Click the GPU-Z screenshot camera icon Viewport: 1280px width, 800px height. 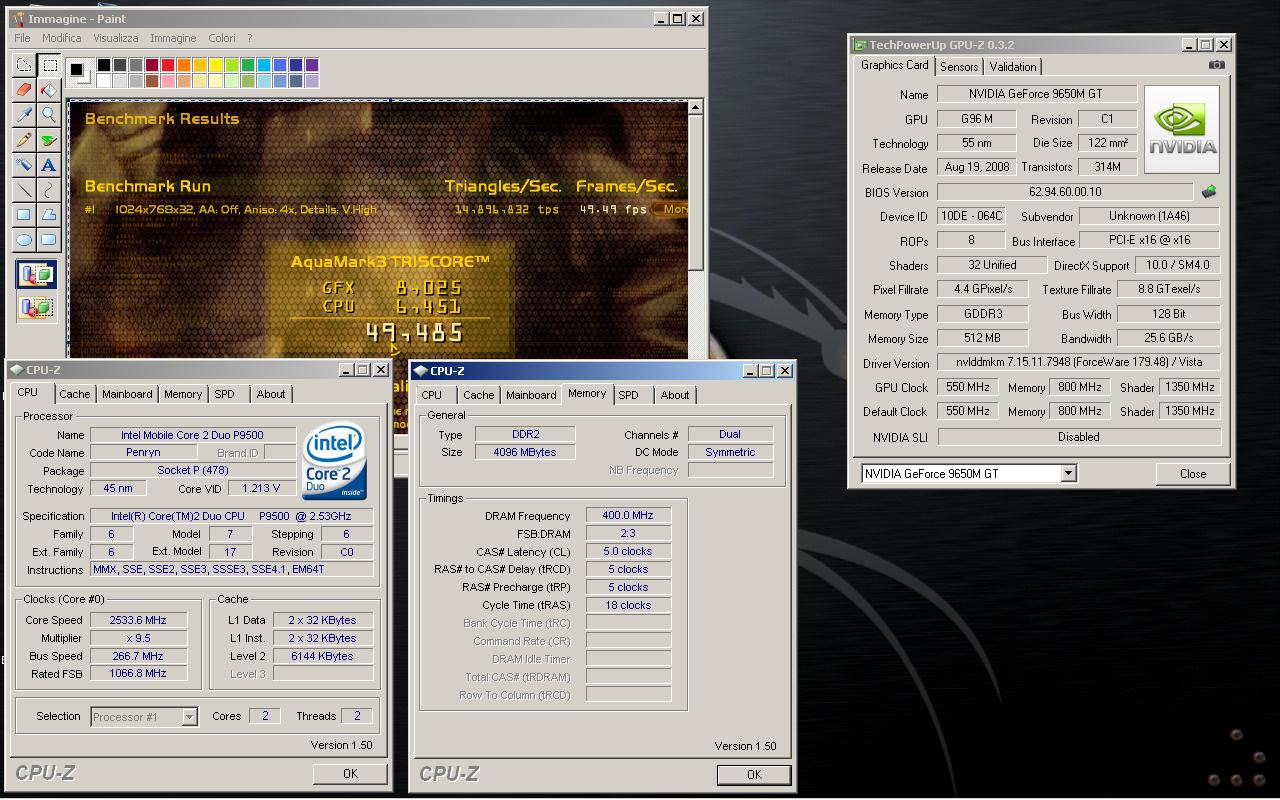pos(1216,65)
